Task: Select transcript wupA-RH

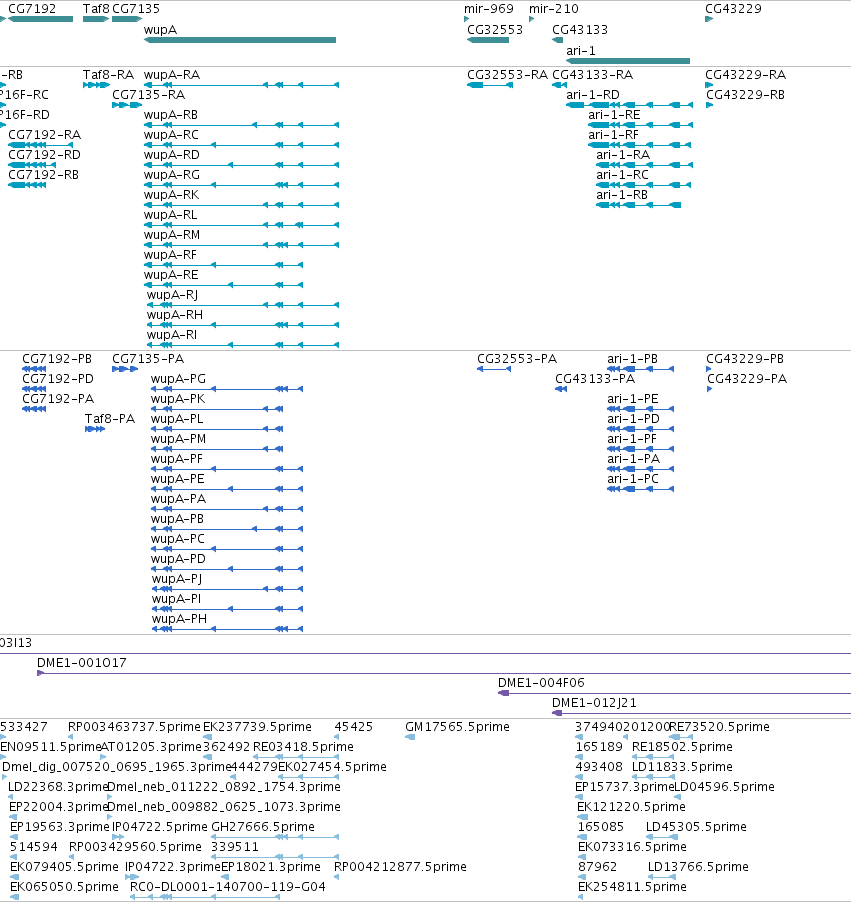Action: click(243, 325)
